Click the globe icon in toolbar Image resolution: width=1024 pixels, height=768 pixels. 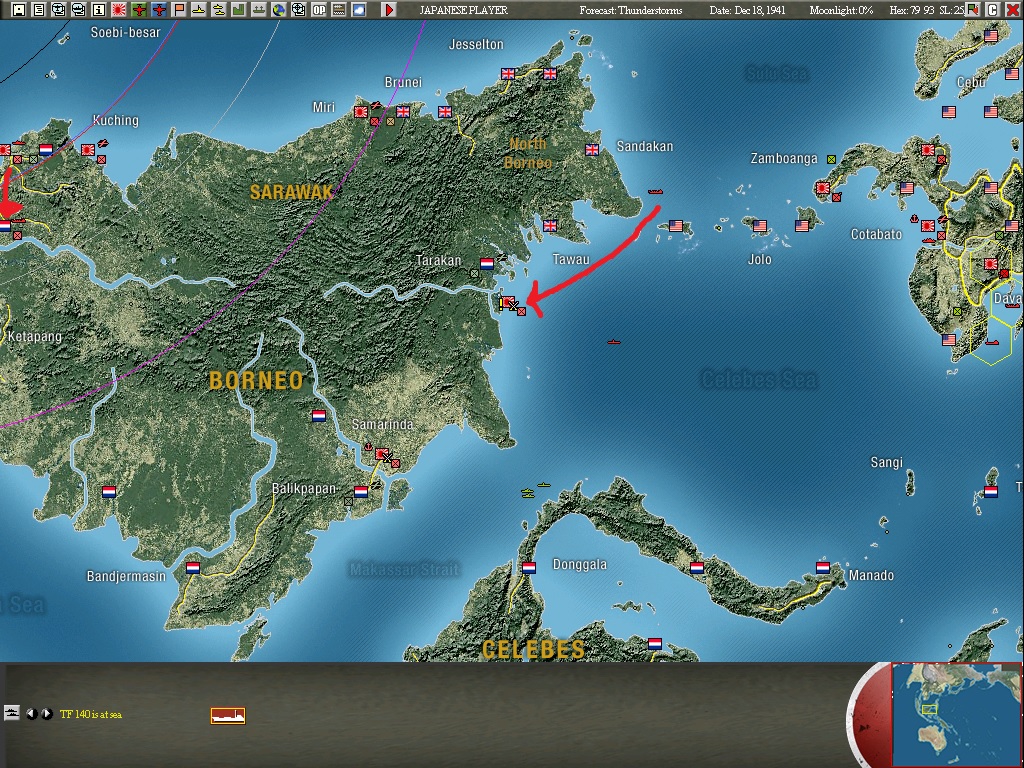pyautogui.click(x=278, y=10)
